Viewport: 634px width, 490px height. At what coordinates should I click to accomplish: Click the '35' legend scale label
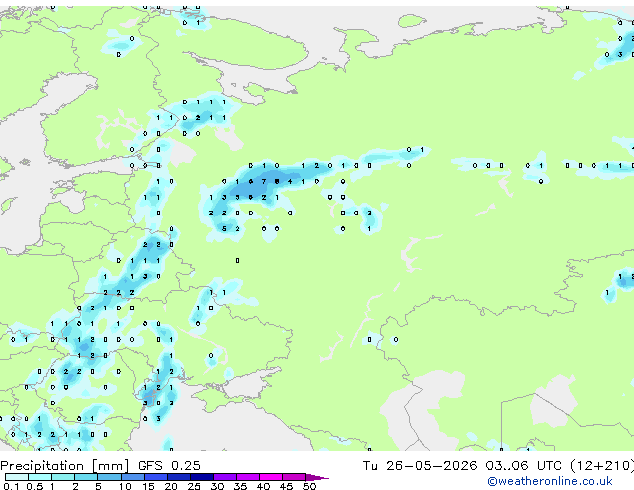click(x=240, y=486)
